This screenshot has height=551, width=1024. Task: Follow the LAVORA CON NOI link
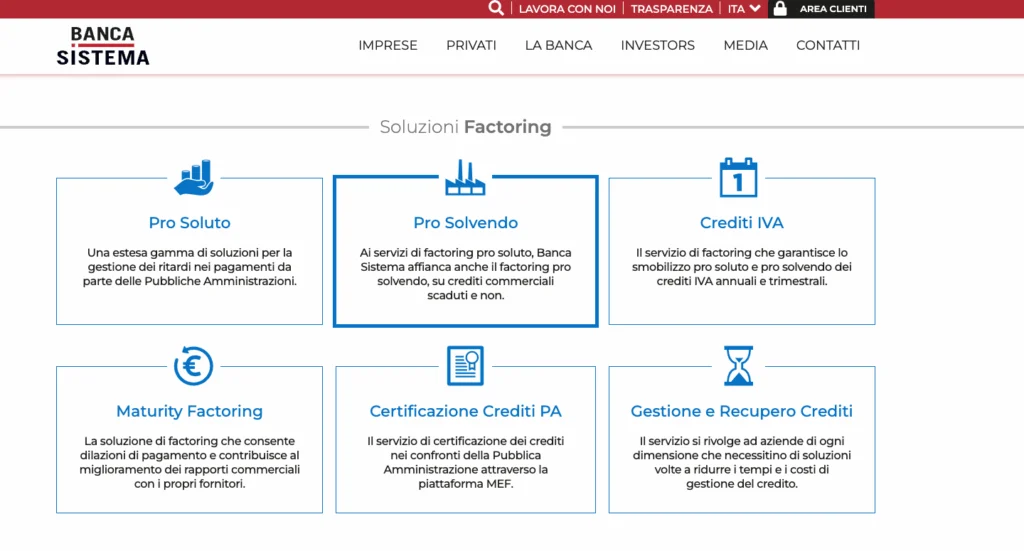[x=566, y=9]
